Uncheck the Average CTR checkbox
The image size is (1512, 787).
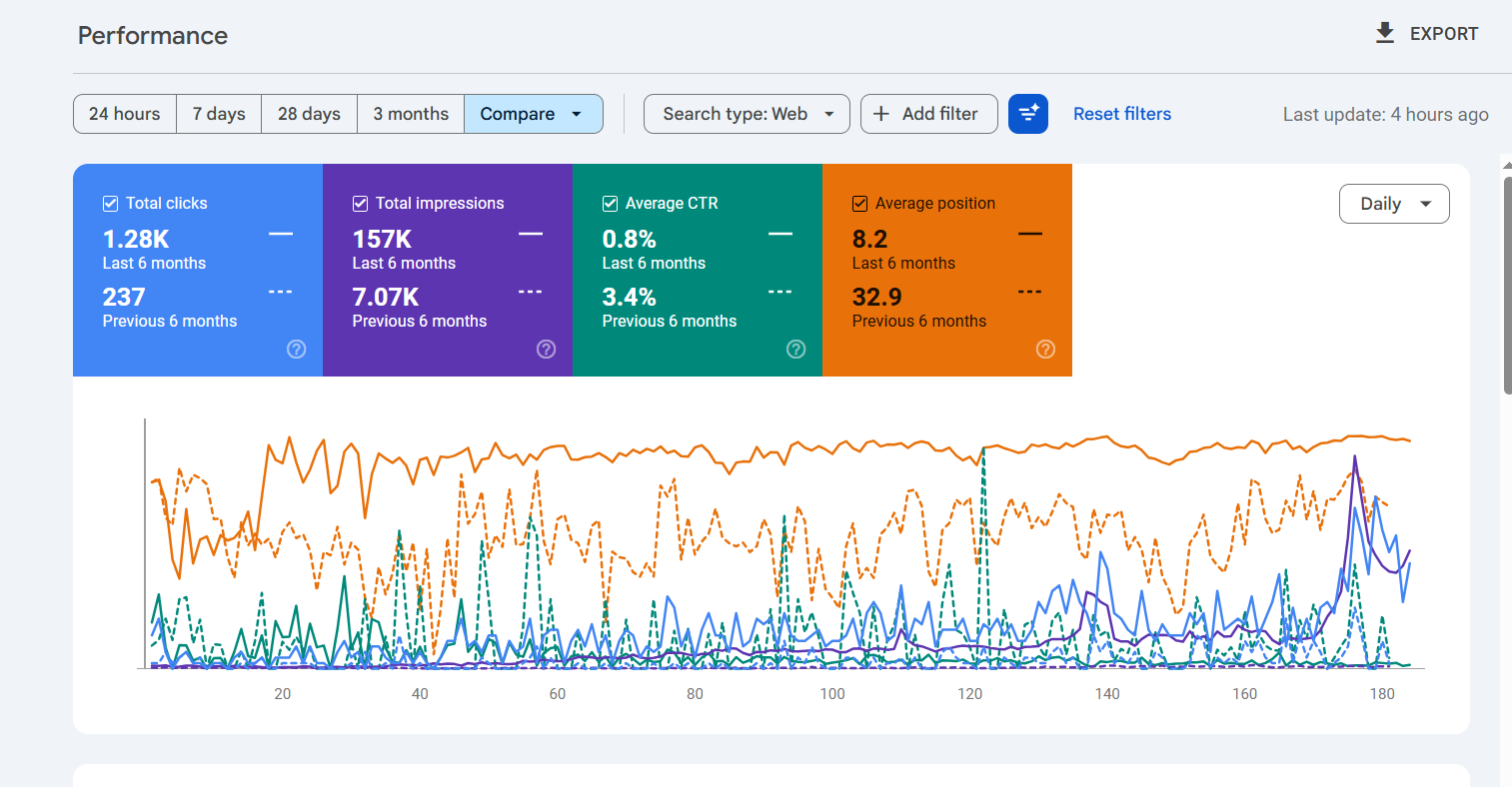(611, 204)
